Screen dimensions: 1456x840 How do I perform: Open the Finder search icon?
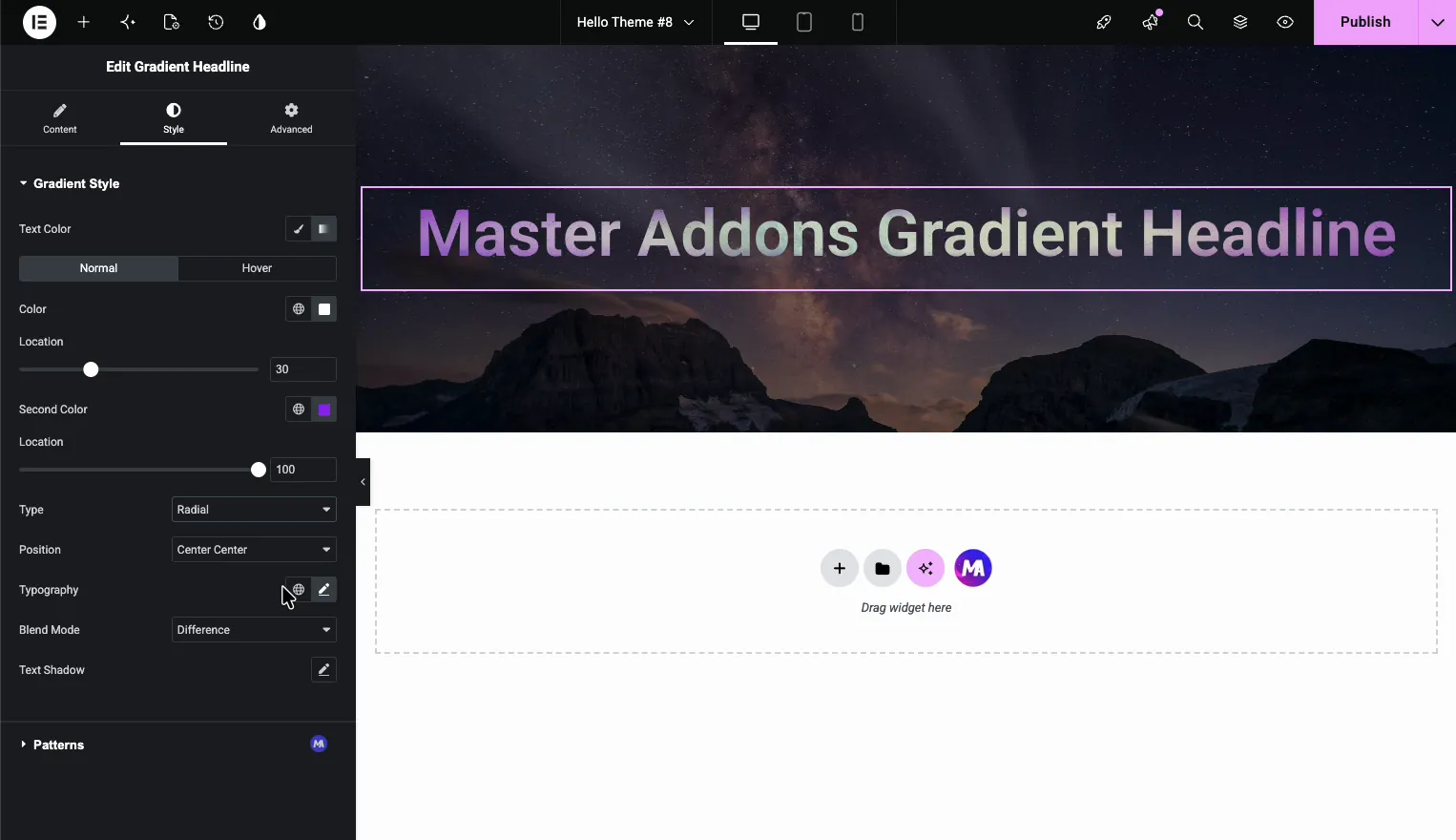(x=1195, y=22)
